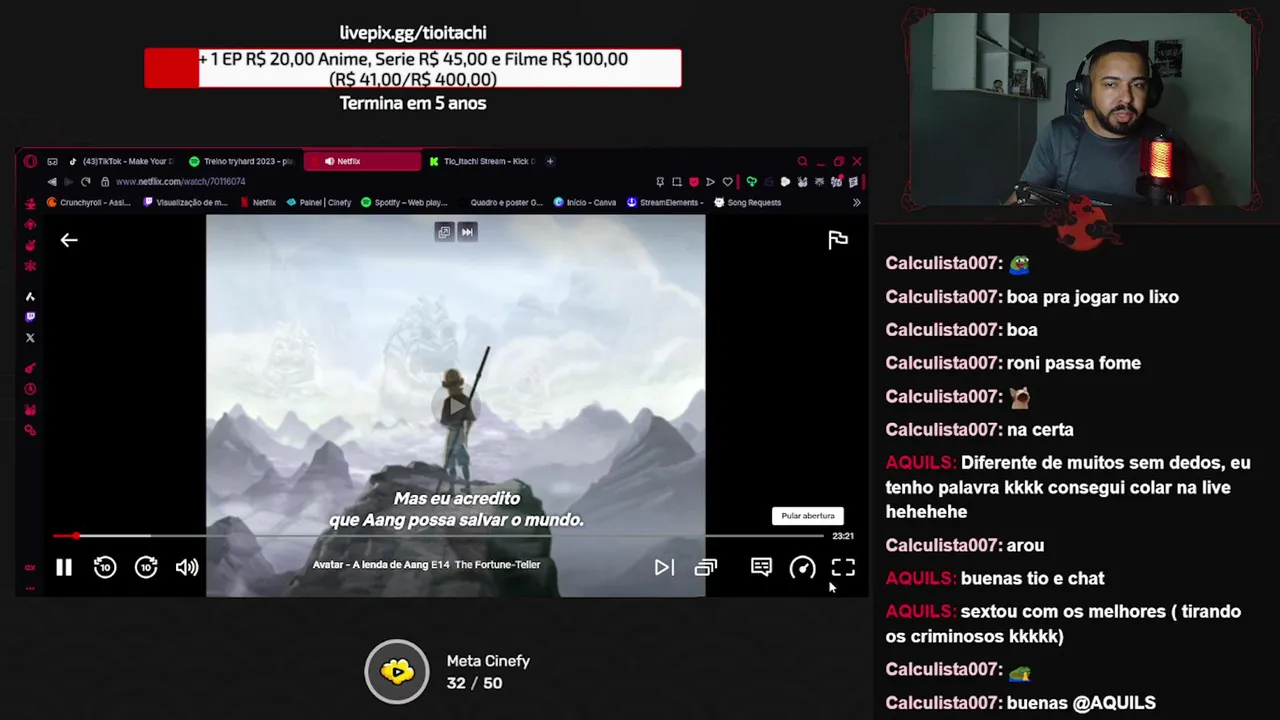Open Crunchyroll bookmark
The width and height of the screenshot is (1280, 720).
coord(89,202)
